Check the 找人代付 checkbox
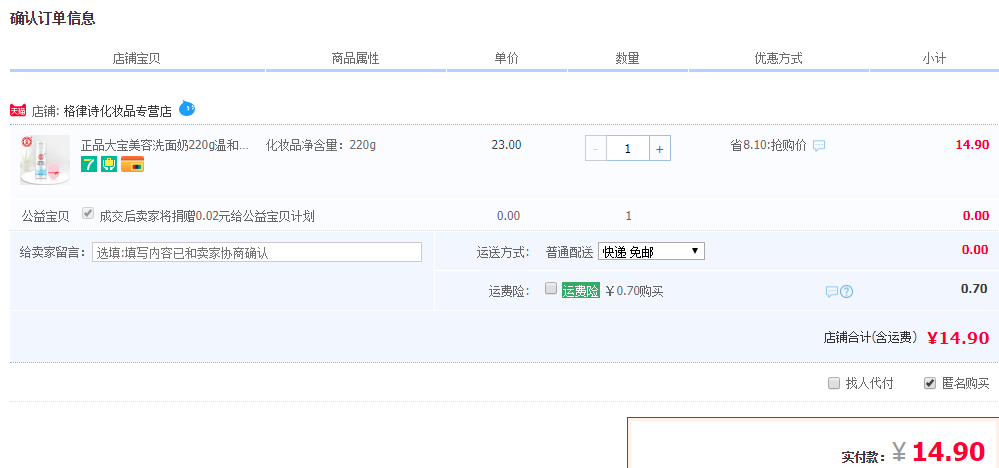This screenshot has height=468, width=999. [834, 383]
